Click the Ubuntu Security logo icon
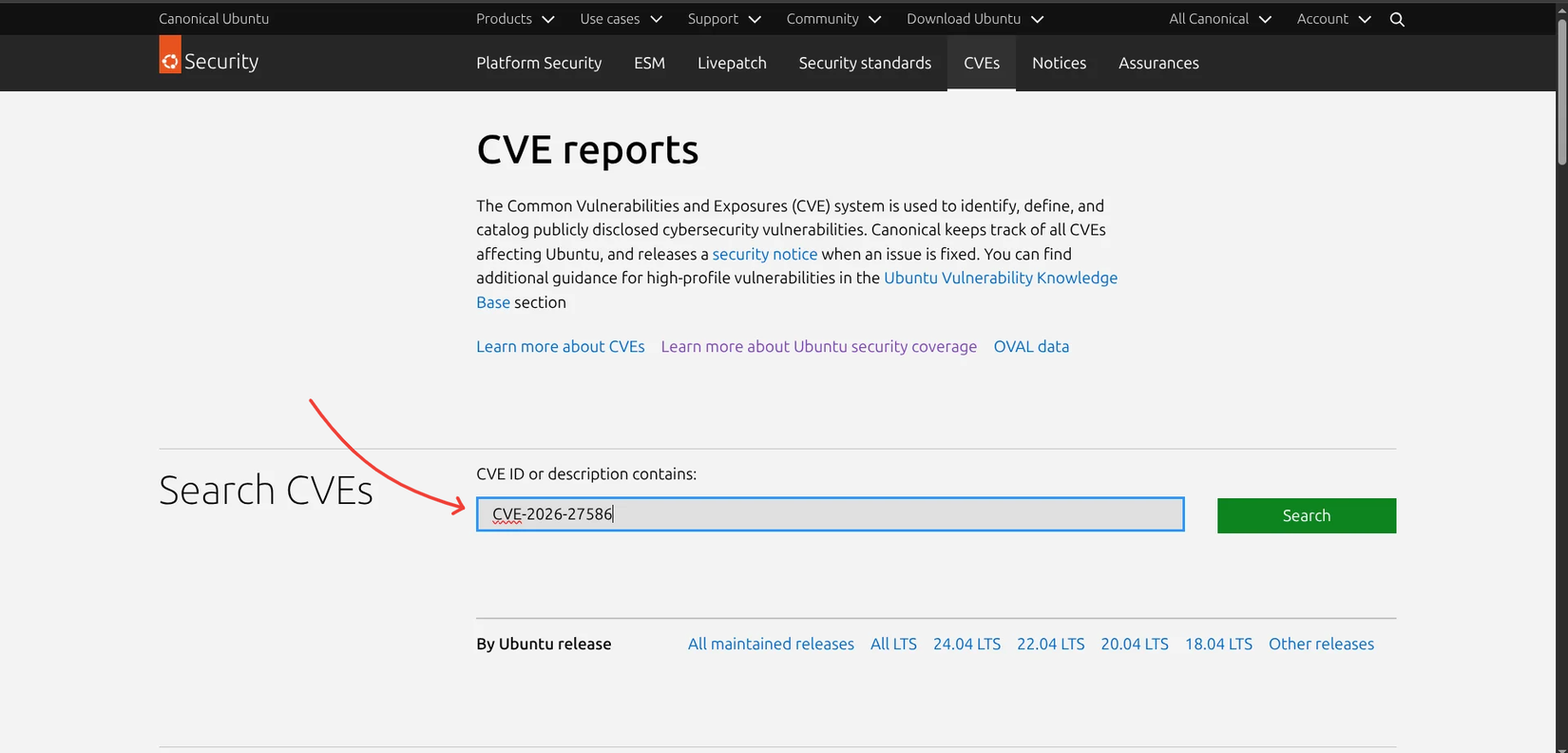Image resolution: width=1568 pixels, height=753 pixels. pos(170,54)
